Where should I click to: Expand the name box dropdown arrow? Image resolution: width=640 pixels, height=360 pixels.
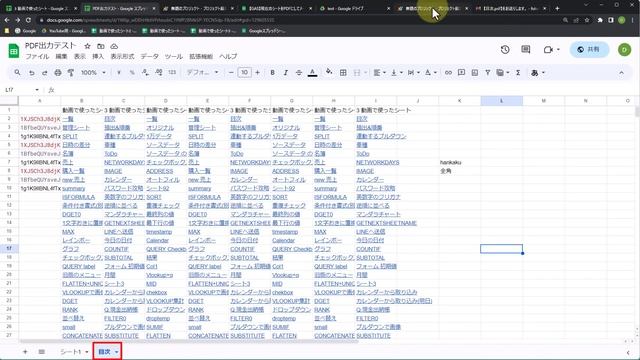click(x=37, y=90)
